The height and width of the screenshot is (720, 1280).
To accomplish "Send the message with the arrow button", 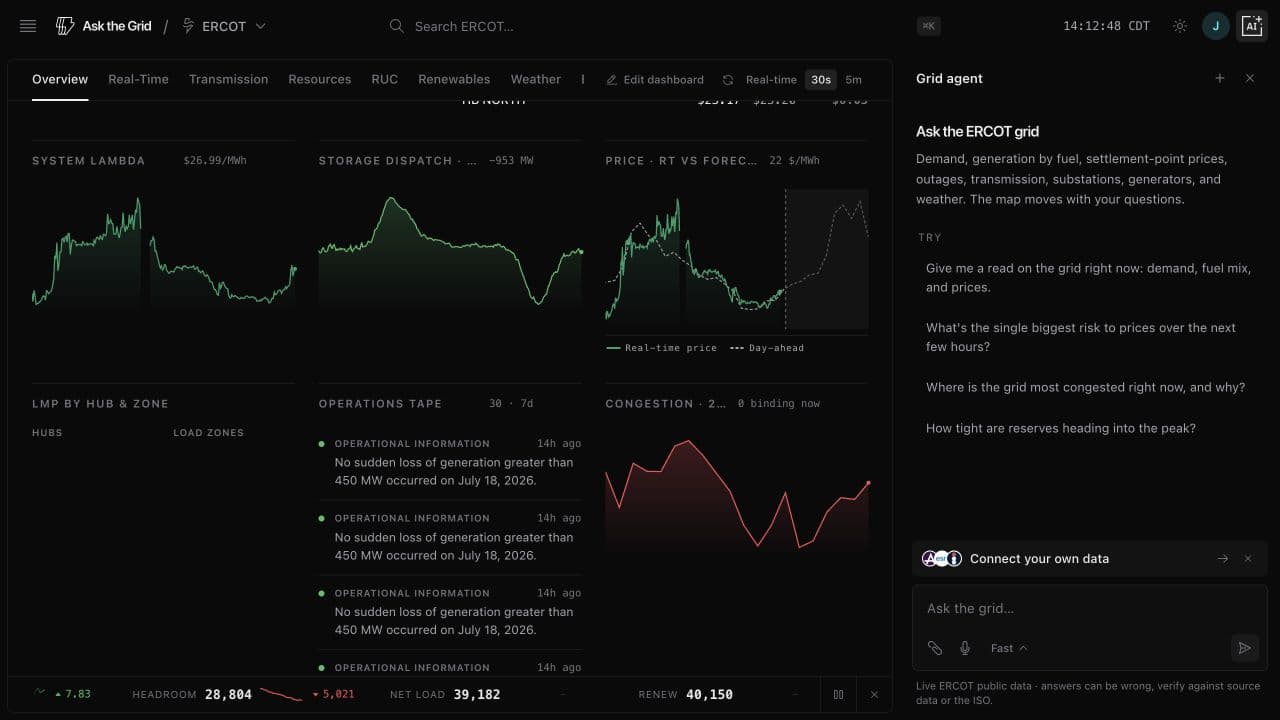I will tap(1244, 648).
